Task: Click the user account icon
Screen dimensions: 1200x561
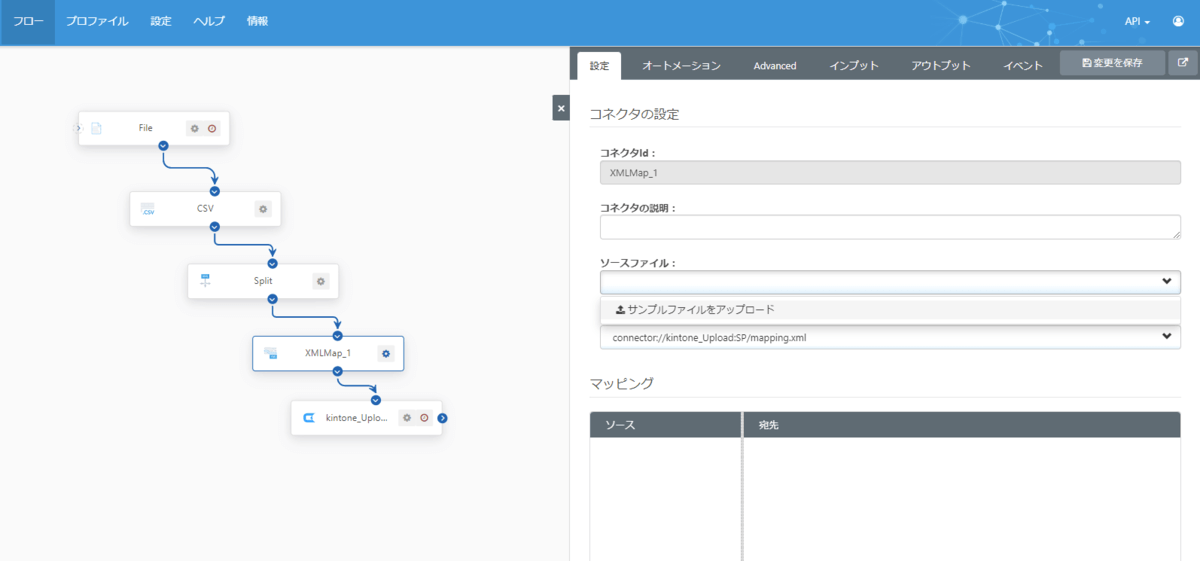Action: [x=1178, y=21]
